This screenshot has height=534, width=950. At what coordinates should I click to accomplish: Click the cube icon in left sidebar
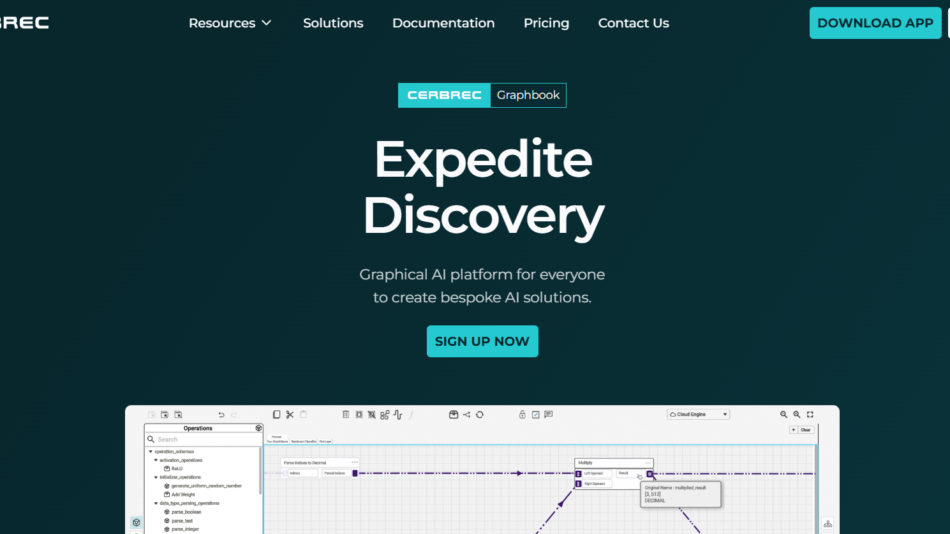(x=136, y=522)
